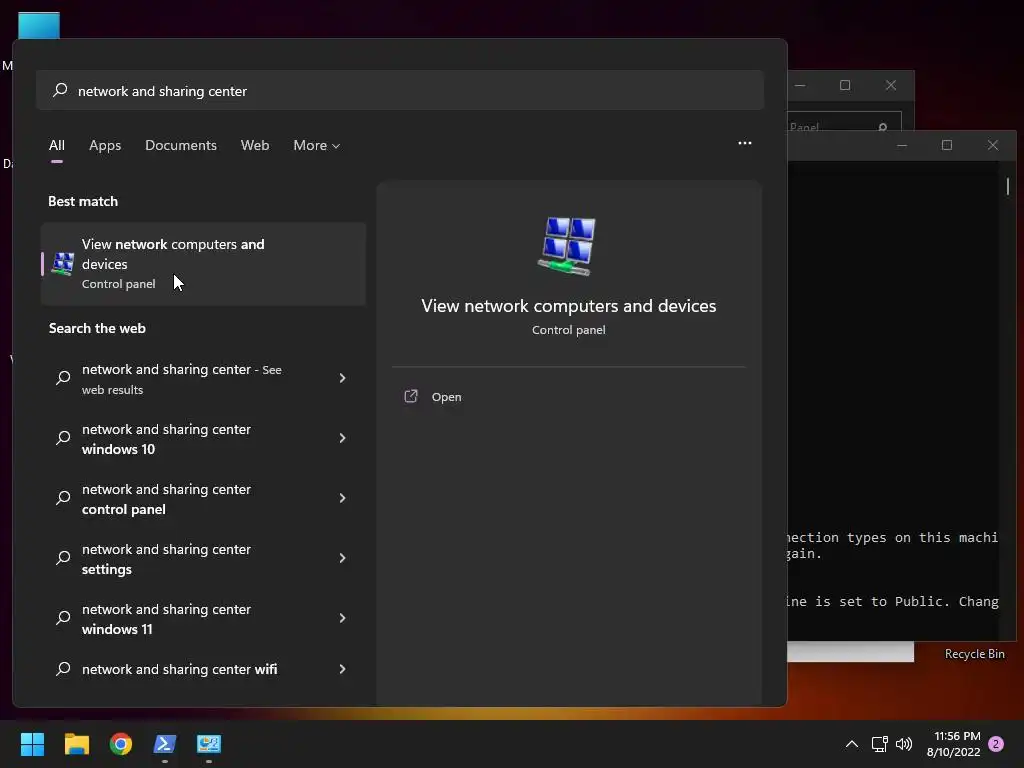Screen dimensions: 1024x768
Task: Select 'network and sharing center windows 10' suggestion
Action: click(x=203, y=439)
